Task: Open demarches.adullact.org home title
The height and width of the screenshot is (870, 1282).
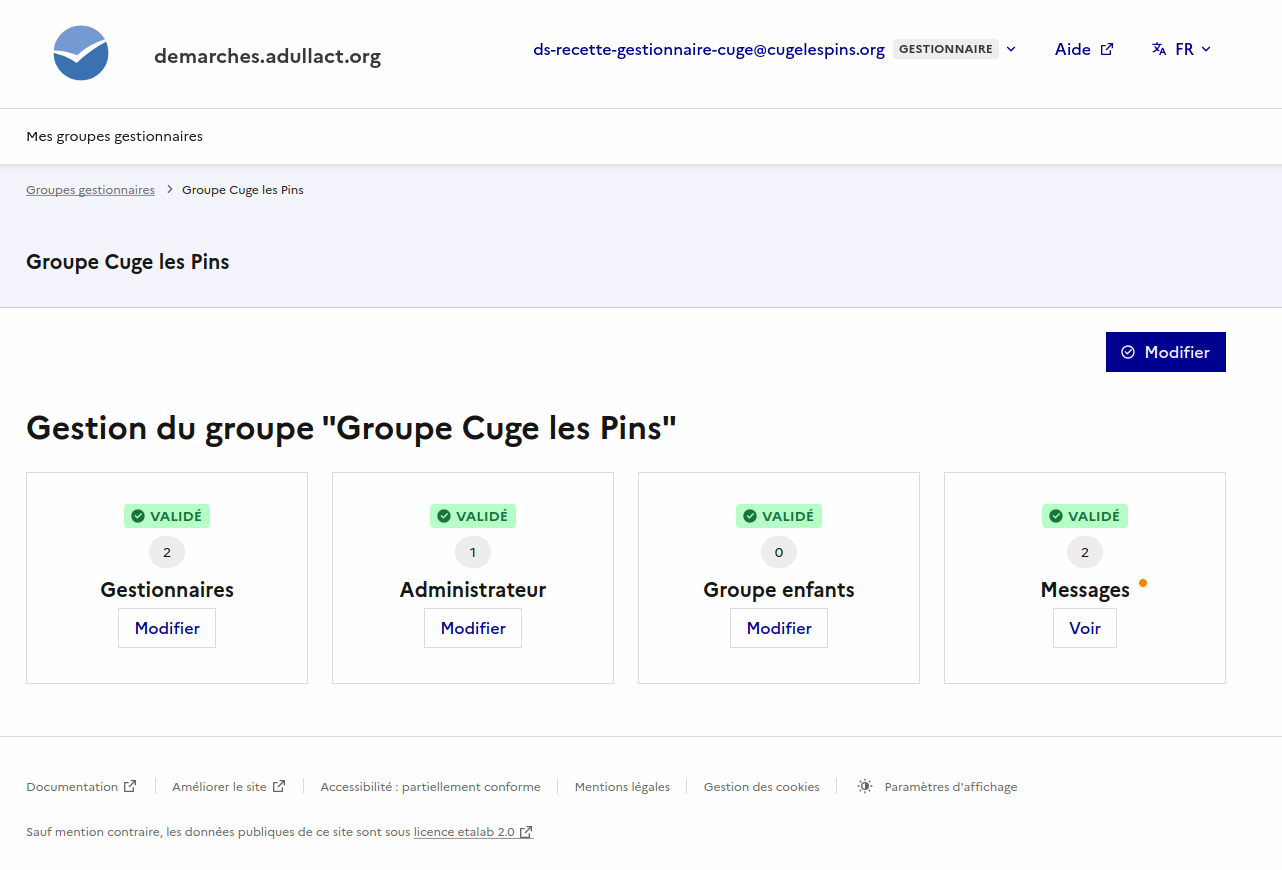Action: [267, 56]
